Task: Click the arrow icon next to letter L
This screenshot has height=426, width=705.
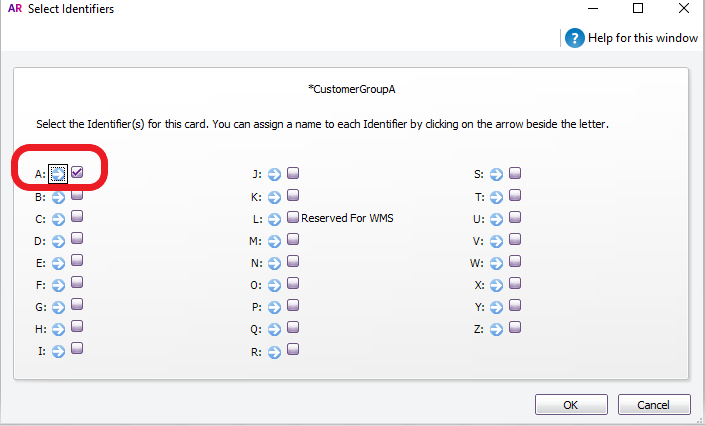Action: (274, 219)
